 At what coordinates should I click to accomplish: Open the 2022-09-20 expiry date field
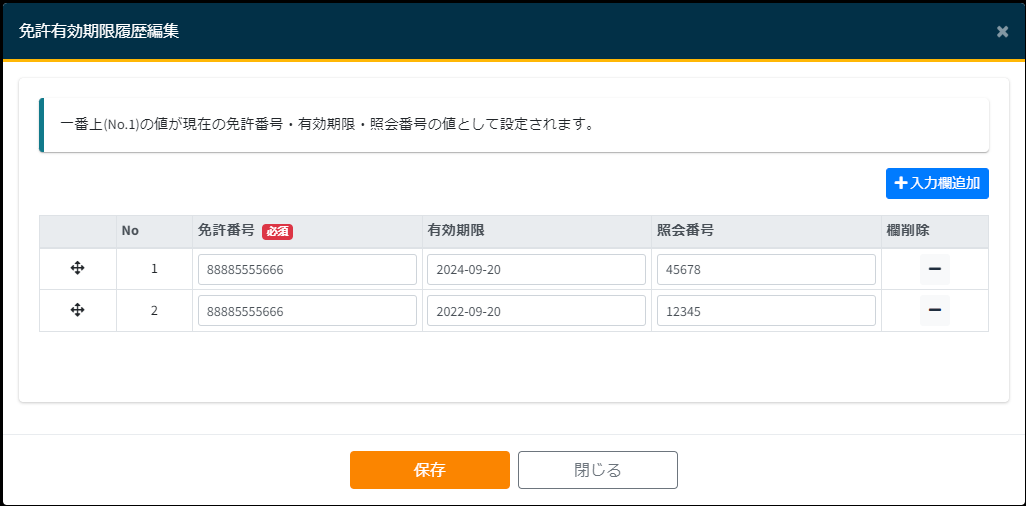536,311
